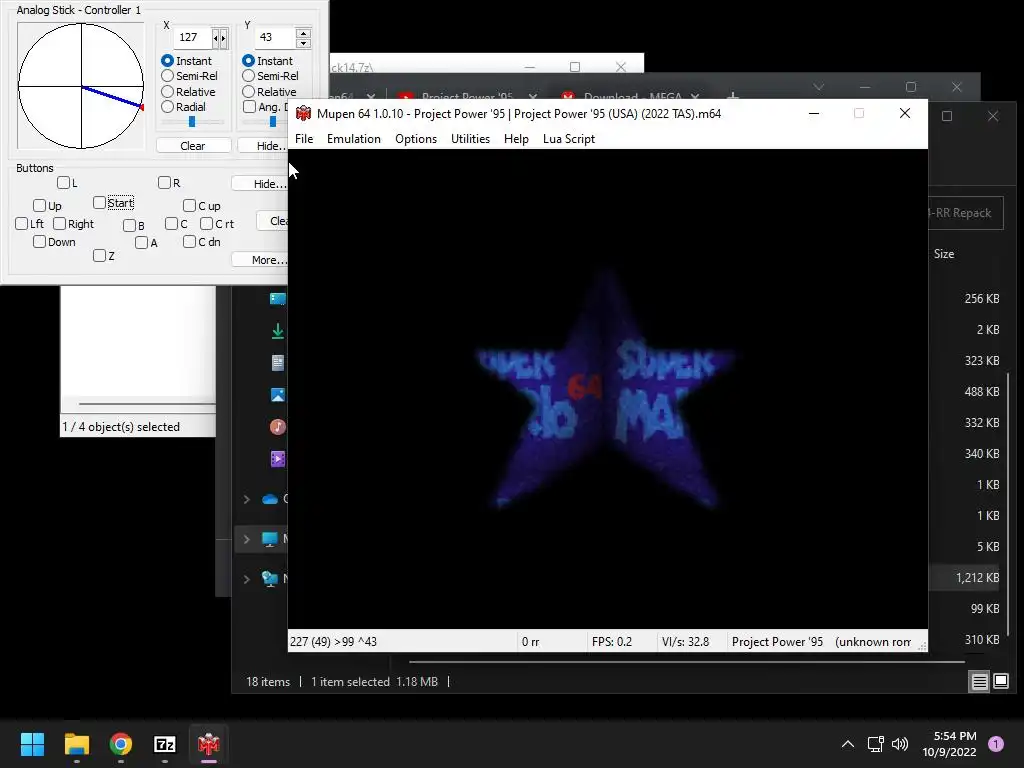Check the R button checkbox

(x=165, y=183)
